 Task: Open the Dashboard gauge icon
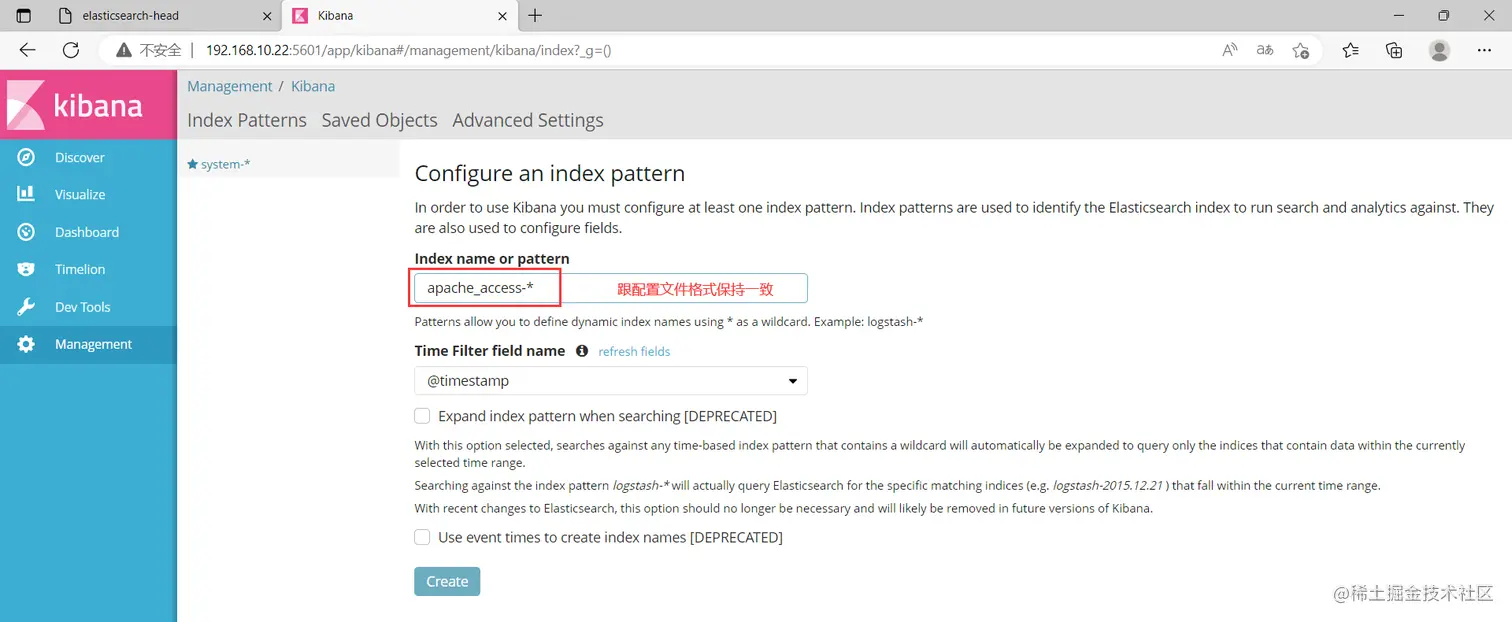click(26, 232)
